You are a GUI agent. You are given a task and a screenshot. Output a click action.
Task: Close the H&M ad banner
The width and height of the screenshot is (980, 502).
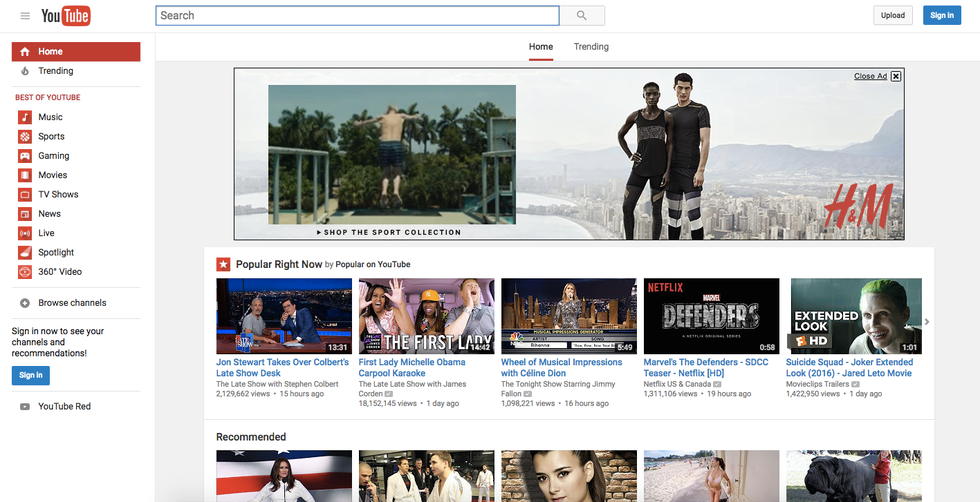(x=896, y=76)
